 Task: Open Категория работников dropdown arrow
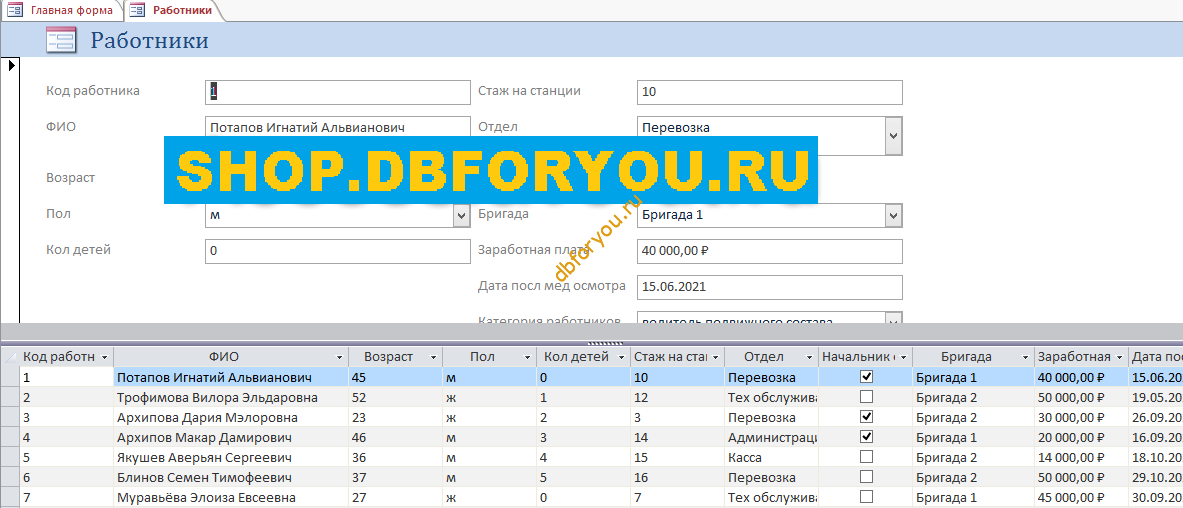coord(893,320)
